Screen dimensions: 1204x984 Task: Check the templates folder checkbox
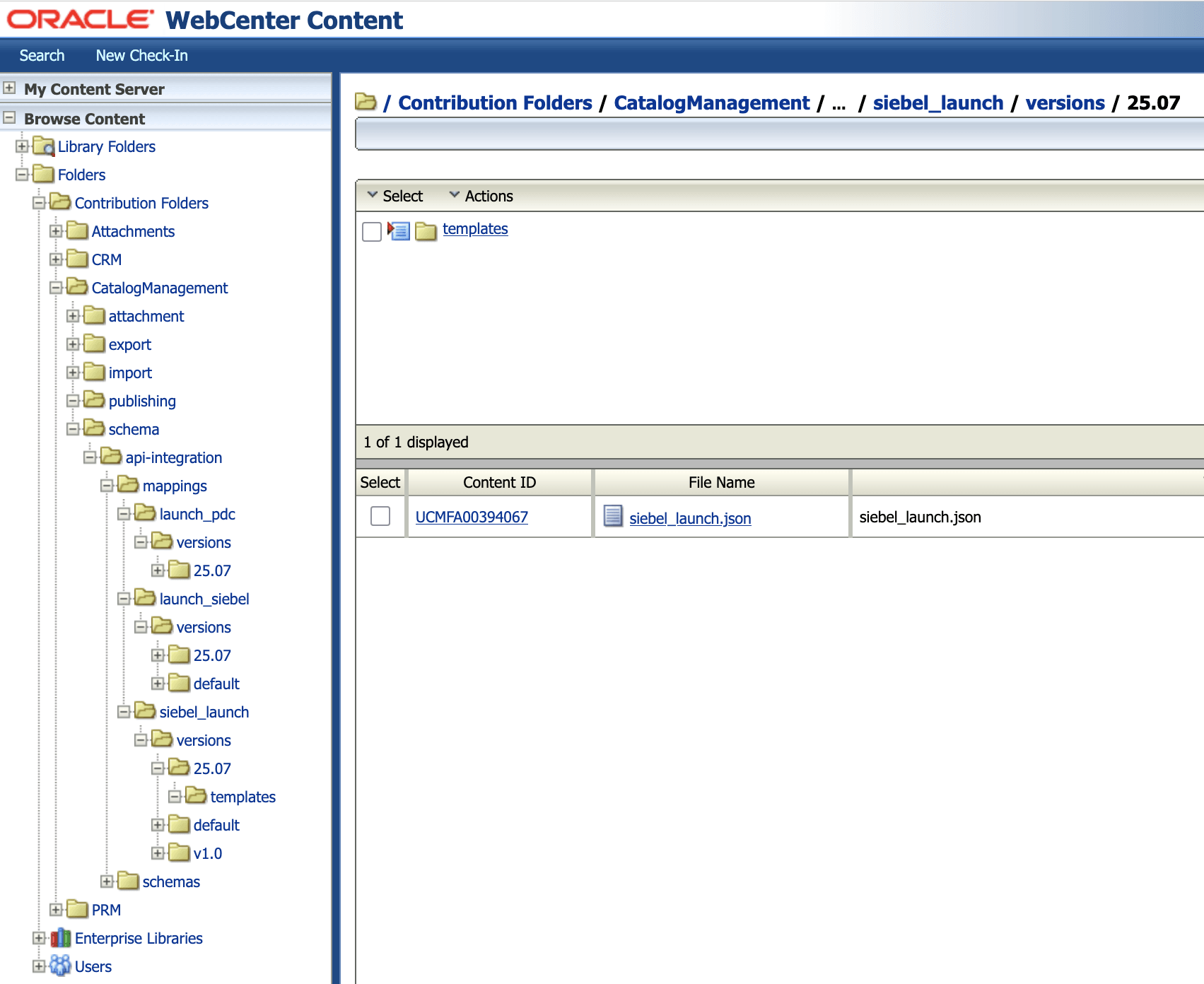tap(372, 232)
